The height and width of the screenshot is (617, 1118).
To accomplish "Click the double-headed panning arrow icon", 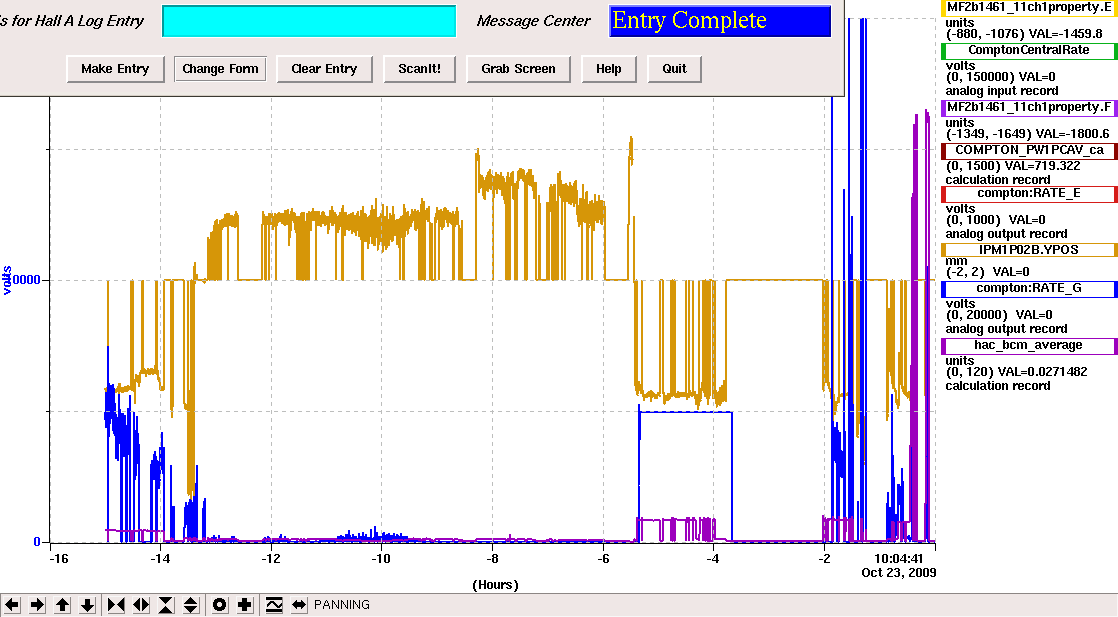I will pyautogui.click(x=299, y=605).
